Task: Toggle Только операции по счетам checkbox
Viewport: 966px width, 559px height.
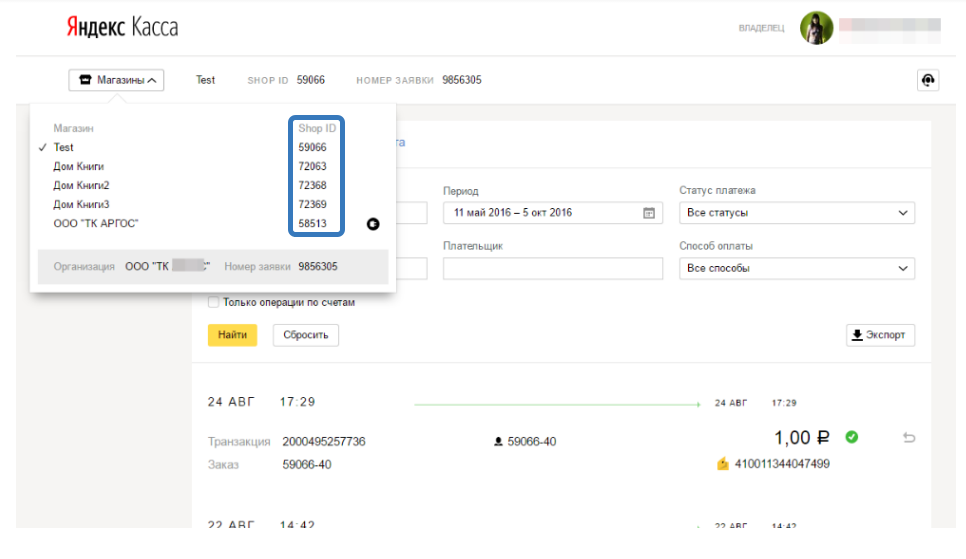Action: coord(213,302)
